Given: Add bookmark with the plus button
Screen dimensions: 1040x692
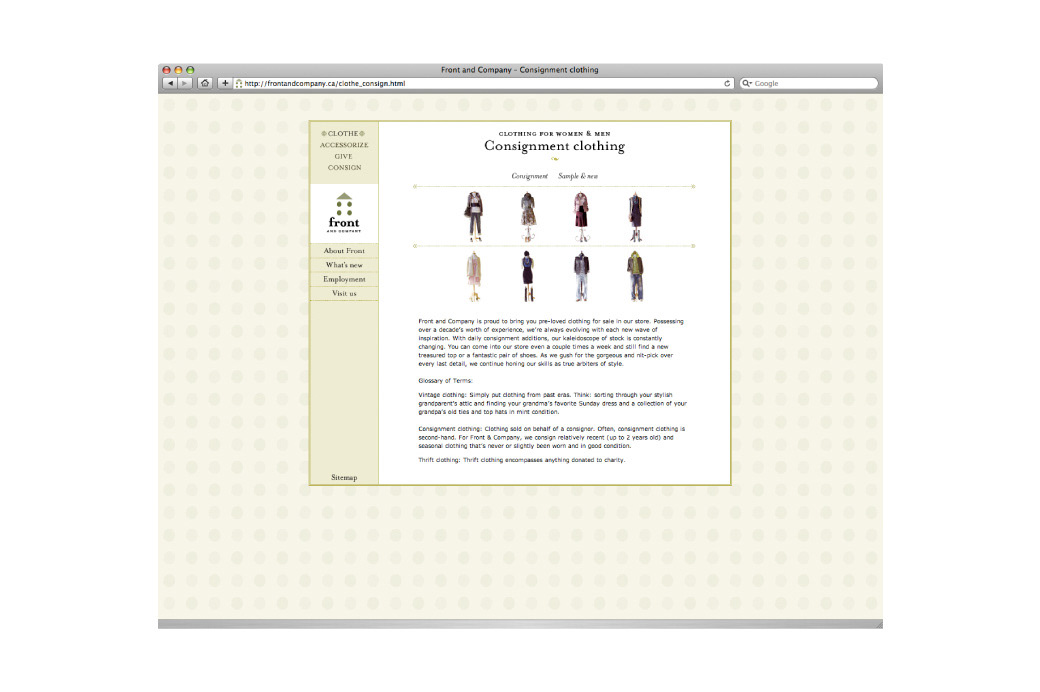Looking at the screenshot, I should click(x=225, y=84).
